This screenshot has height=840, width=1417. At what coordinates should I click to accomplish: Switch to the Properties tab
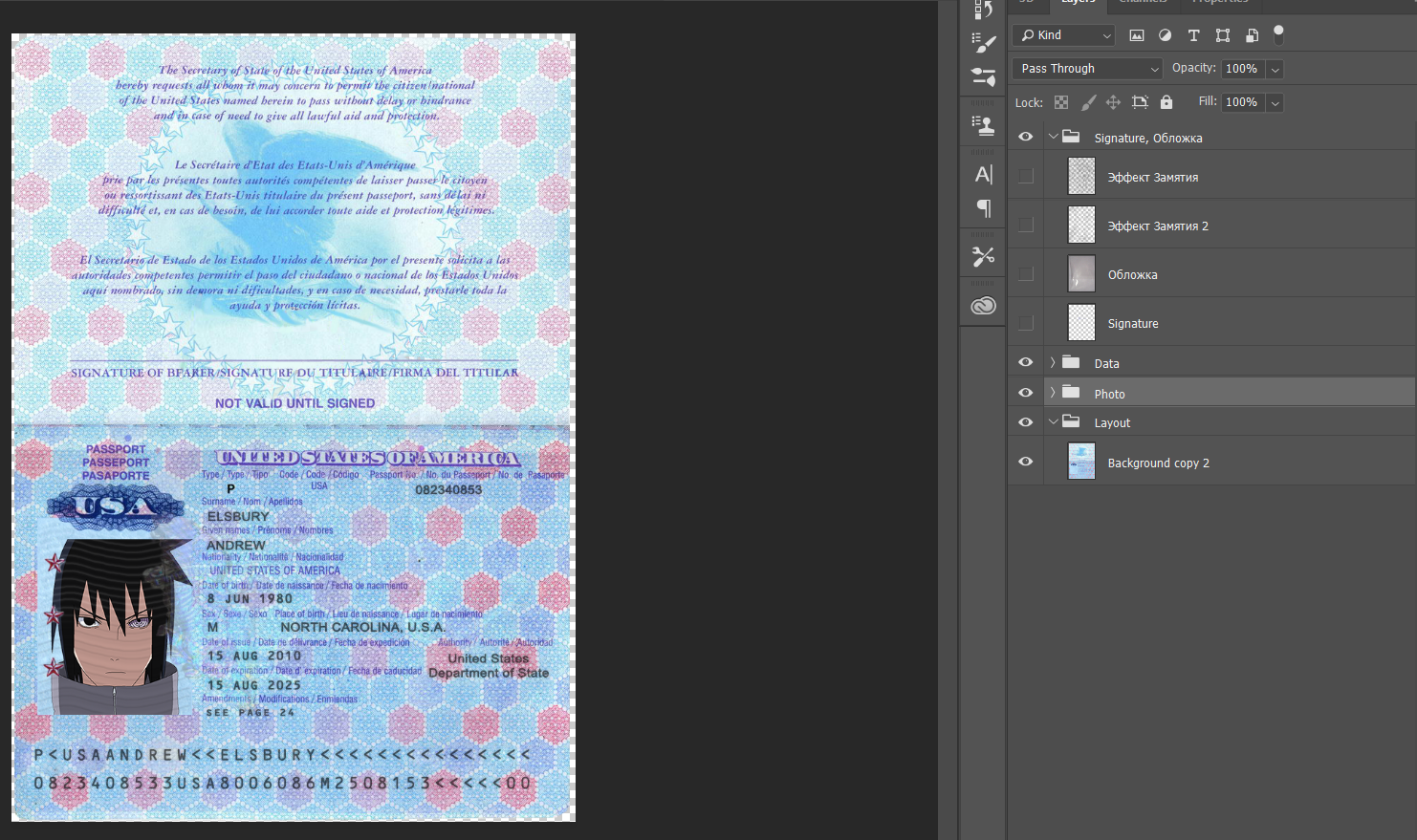coord(1220,3)
